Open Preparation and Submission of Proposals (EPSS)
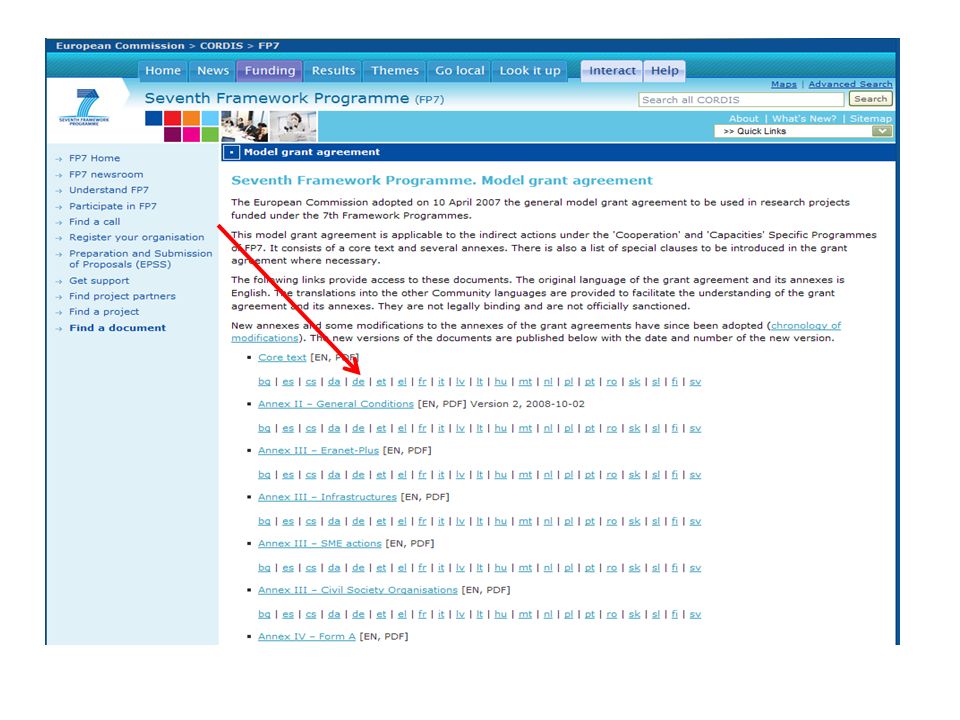Screen dimensions: 960x720 click(x=141, y=258)
